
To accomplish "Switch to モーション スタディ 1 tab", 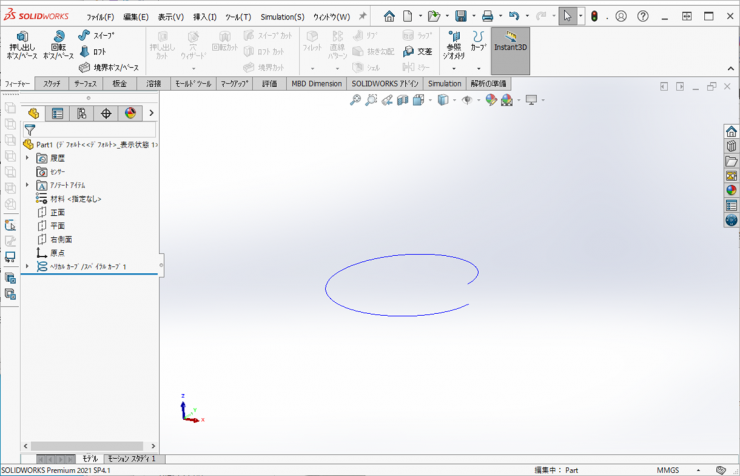I will [x=134, y=458].
